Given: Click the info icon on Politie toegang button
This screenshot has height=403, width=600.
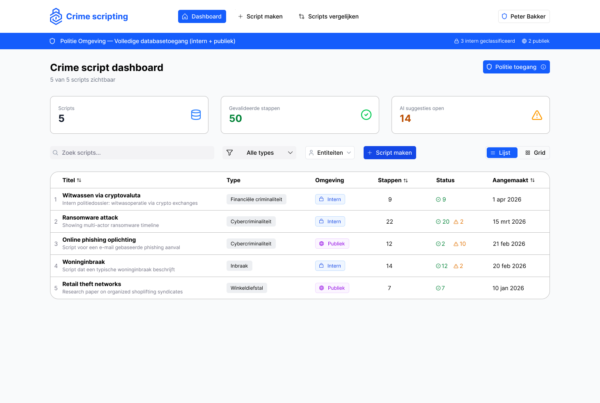Looking at the screenshot, I should [x=543, y=67].
